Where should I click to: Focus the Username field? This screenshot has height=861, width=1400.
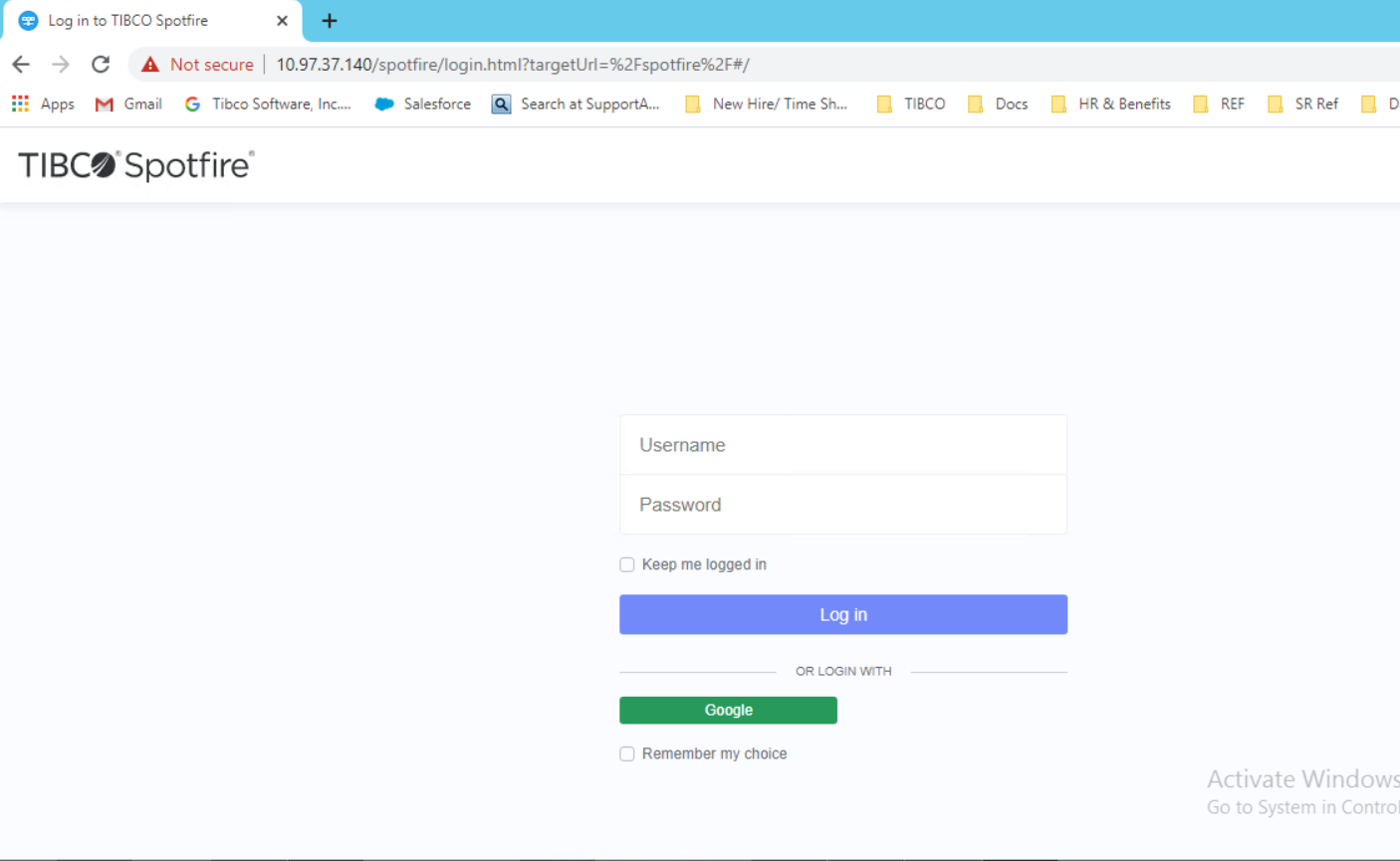843,445
